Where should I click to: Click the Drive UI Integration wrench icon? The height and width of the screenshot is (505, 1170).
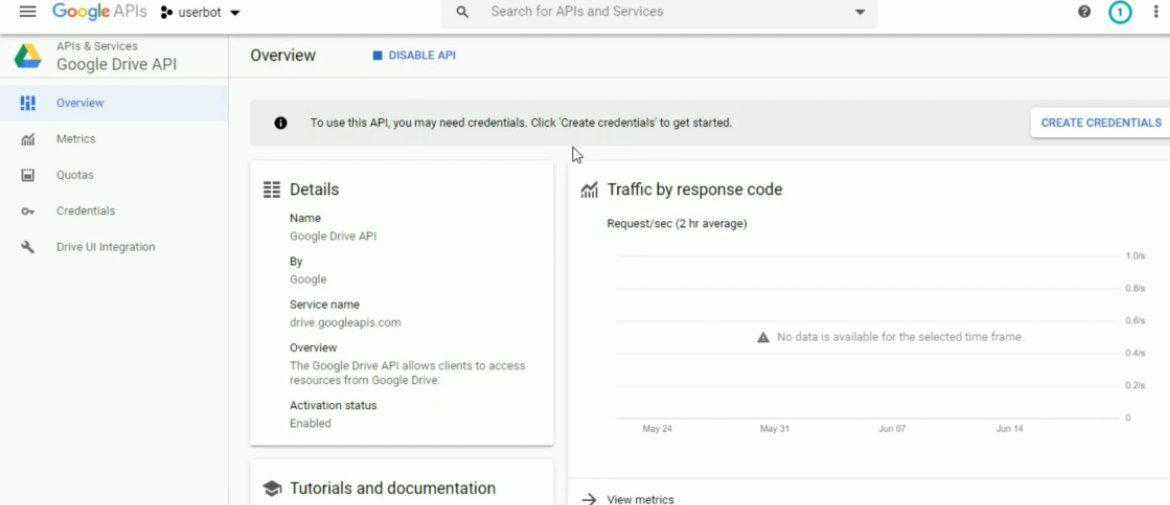tap(28, 247)
